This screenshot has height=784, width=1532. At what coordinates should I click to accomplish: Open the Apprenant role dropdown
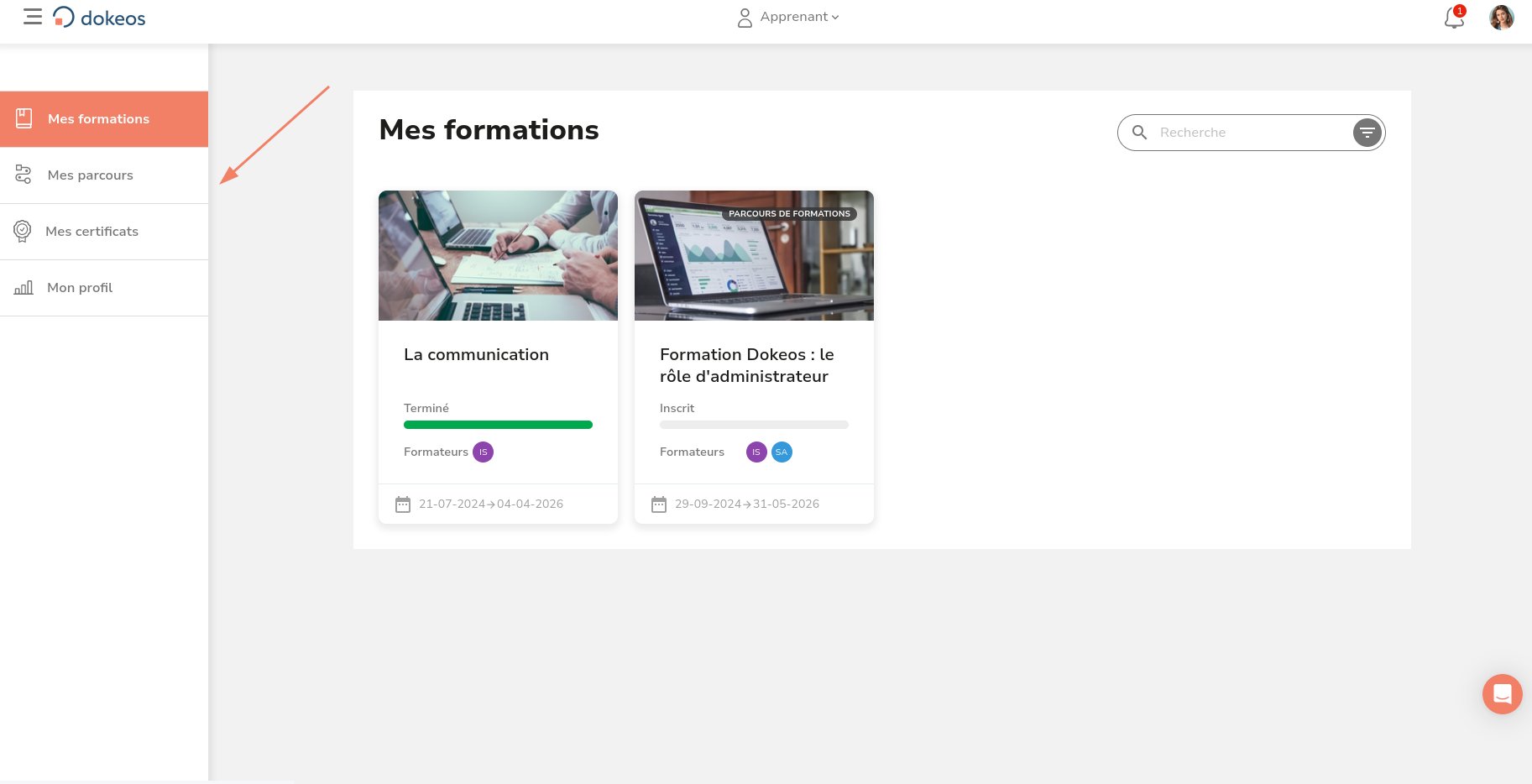788,17
